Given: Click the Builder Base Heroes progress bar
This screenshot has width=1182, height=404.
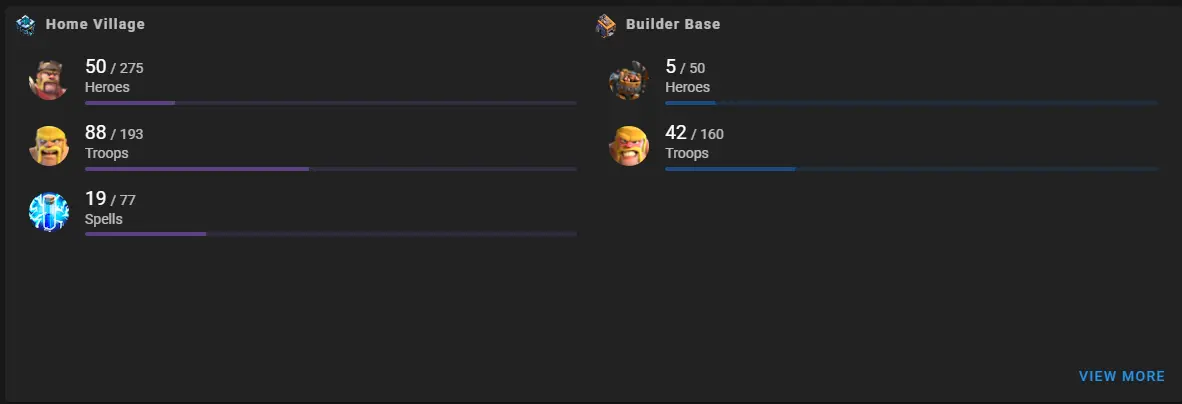Looking at the screenshot, I should pos(911,103).
